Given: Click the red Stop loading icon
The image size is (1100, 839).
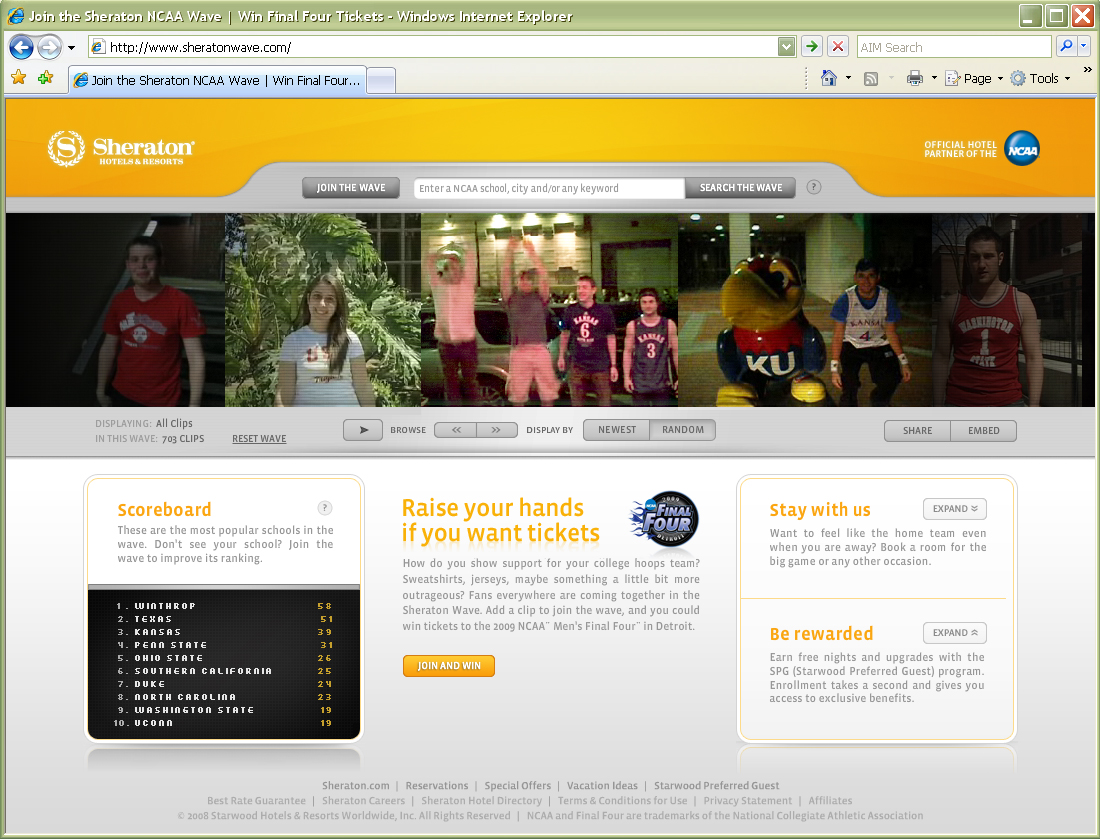Looking at the screenshot, I should 838,47.
